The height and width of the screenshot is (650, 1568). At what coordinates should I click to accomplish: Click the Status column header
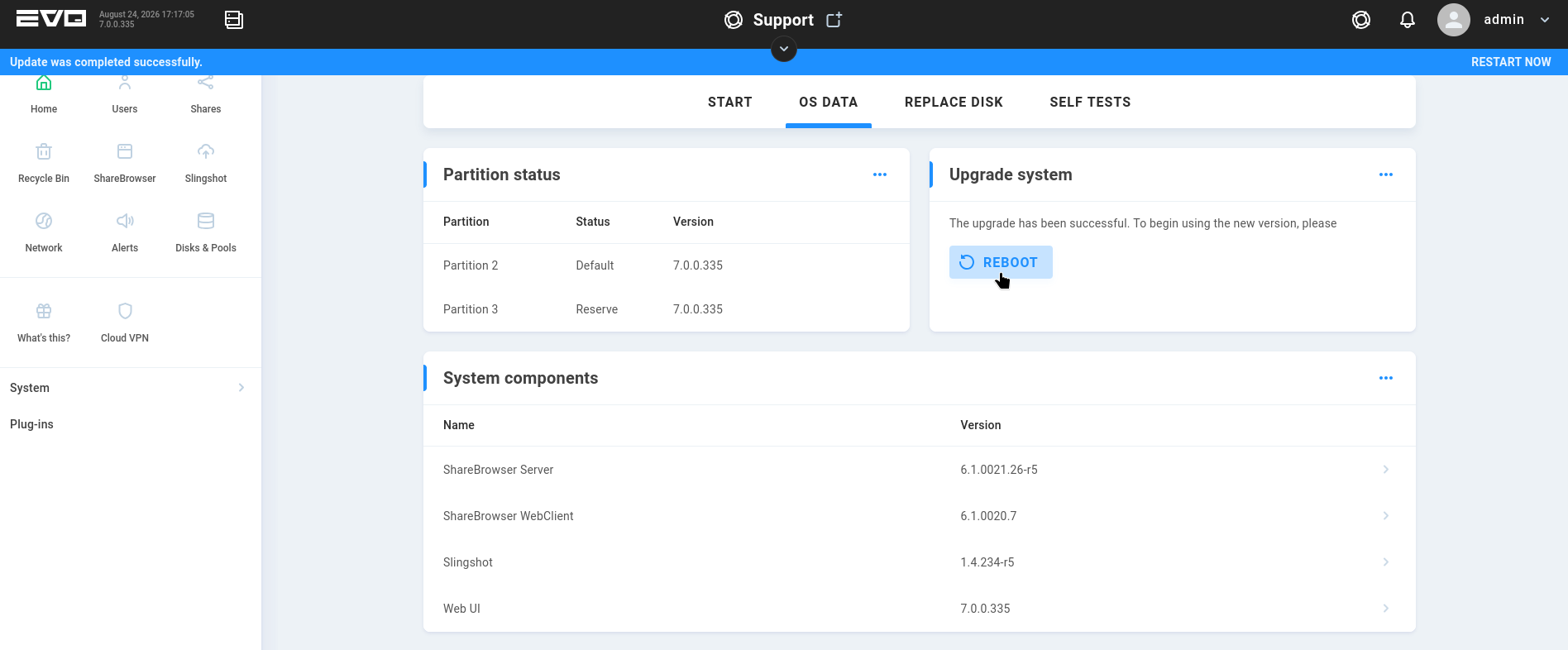coord(593,222)
